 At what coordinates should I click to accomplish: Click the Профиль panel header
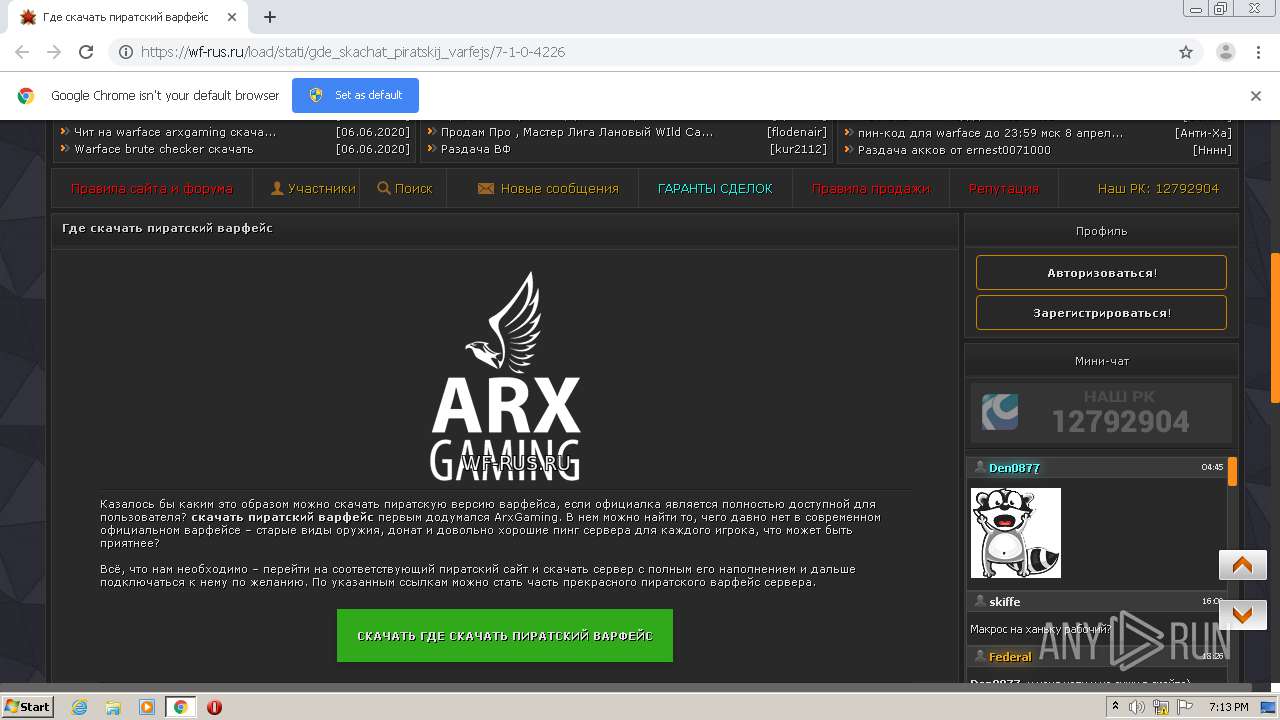tap(1101, 231)
